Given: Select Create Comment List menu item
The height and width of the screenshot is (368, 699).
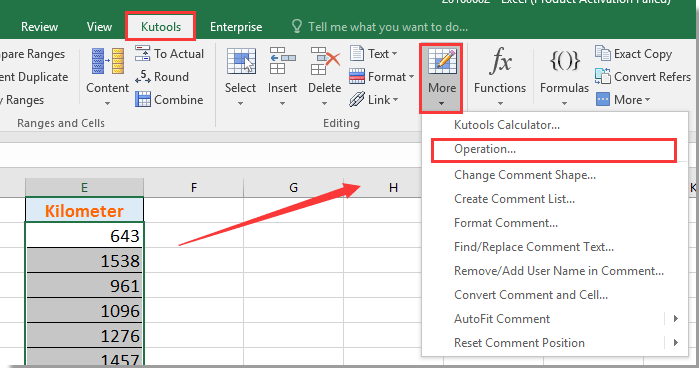Looking at the screenshot, I should tap(514, 199).
